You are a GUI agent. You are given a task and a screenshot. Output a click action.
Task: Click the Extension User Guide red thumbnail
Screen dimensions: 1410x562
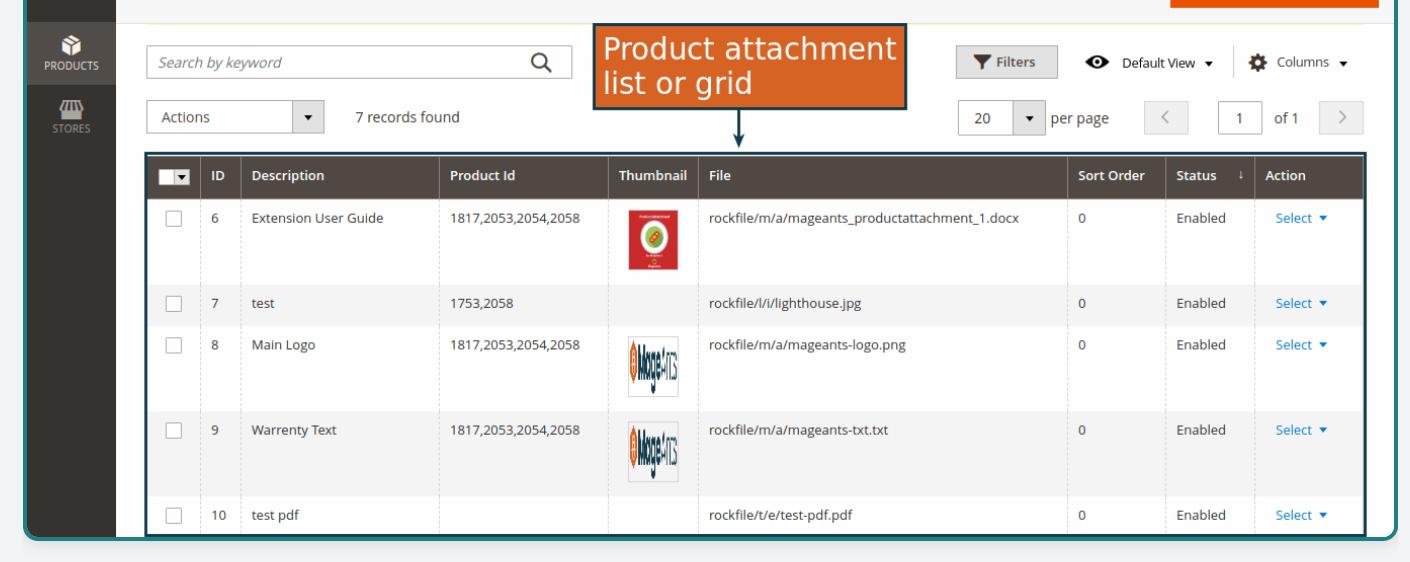coord(653,240)
